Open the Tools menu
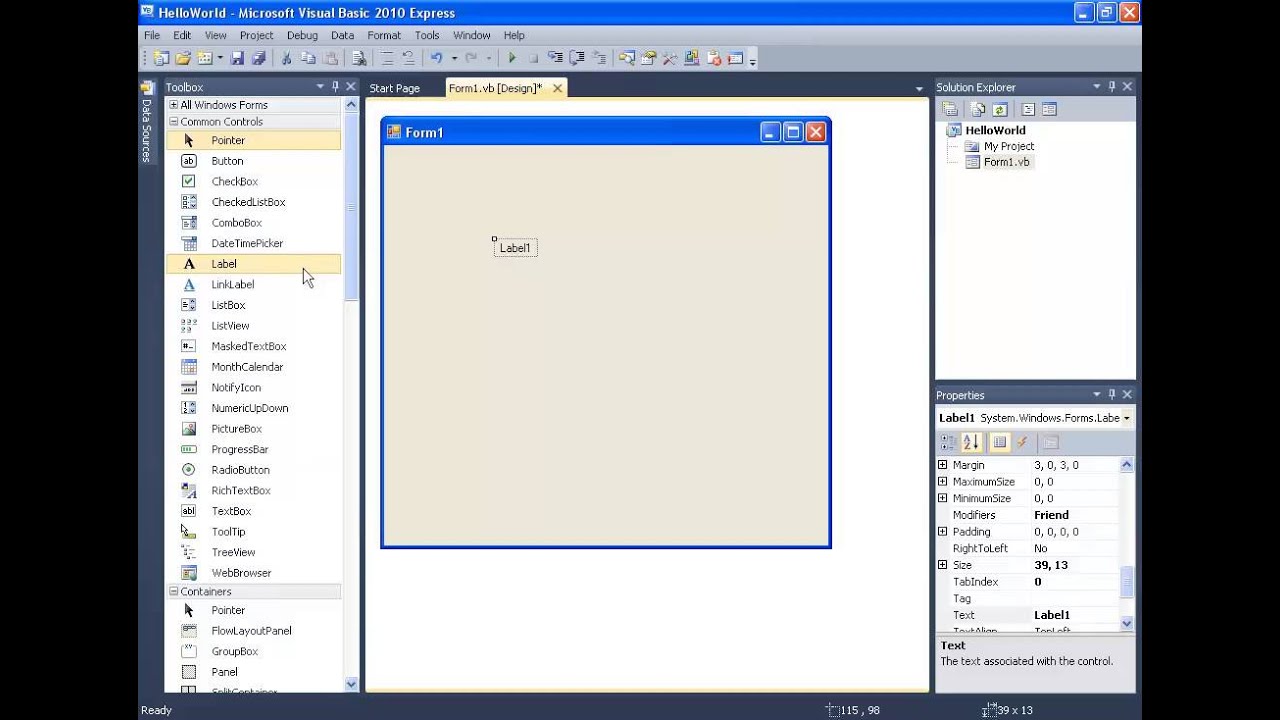The height and width of the screenshot is (720, 1280). [x=427, y=35]
